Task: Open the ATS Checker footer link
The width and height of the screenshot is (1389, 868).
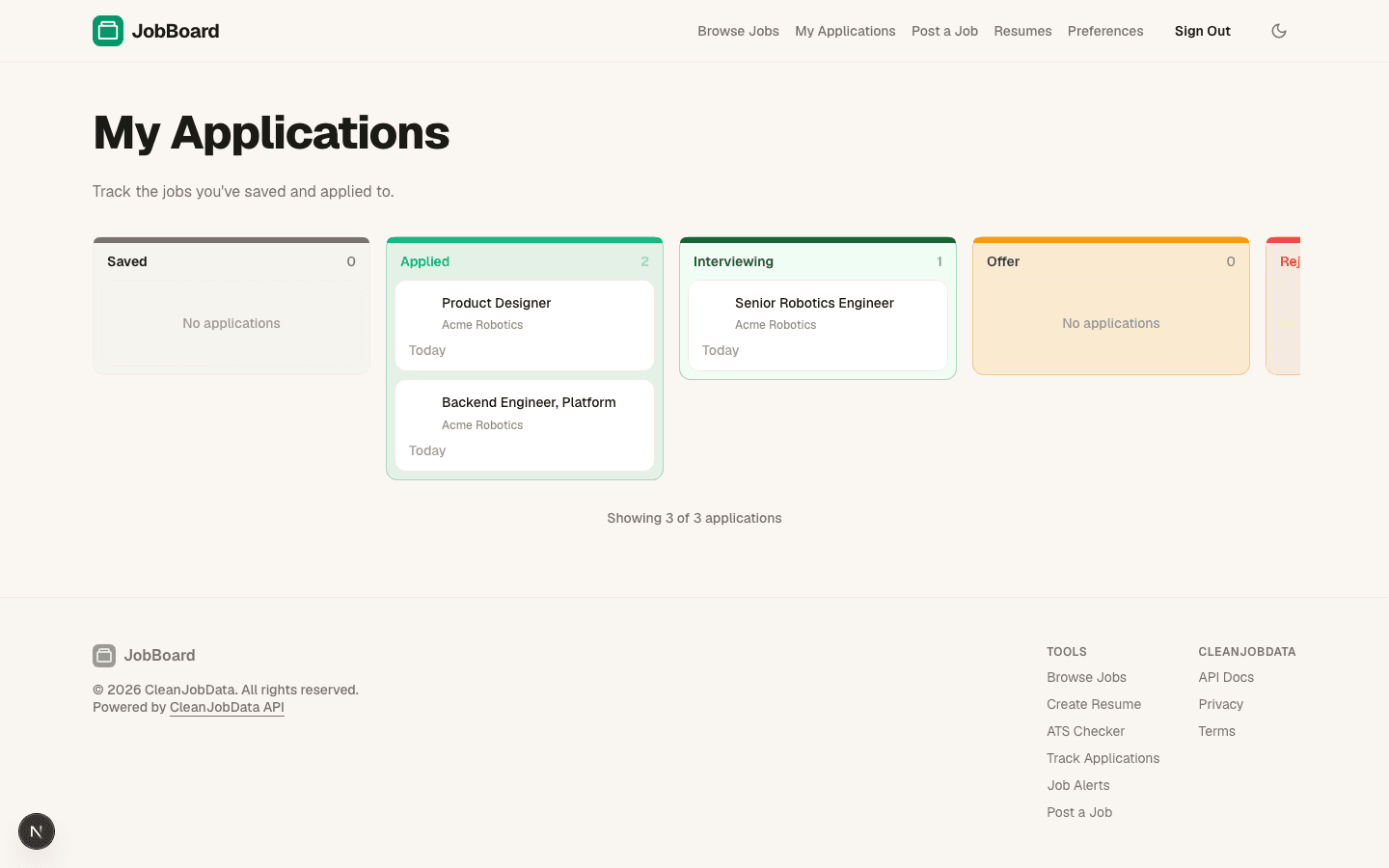Action: pos(1085,731)
